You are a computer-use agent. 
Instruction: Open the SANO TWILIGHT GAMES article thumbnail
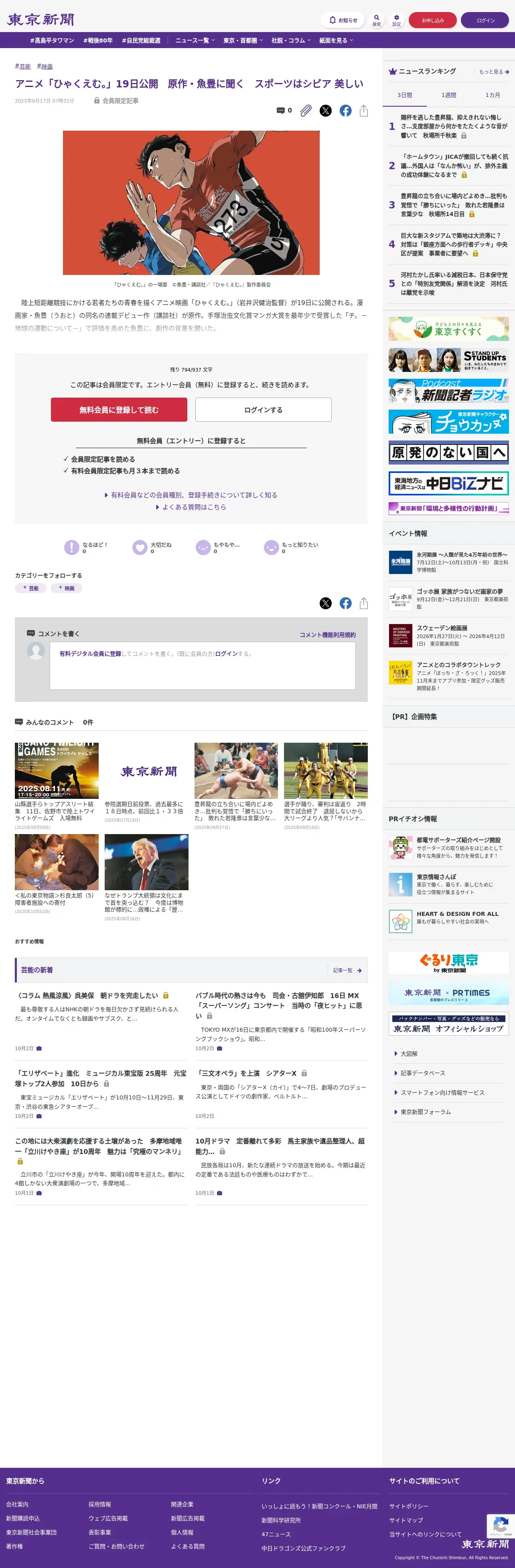(x=57, y=770)
